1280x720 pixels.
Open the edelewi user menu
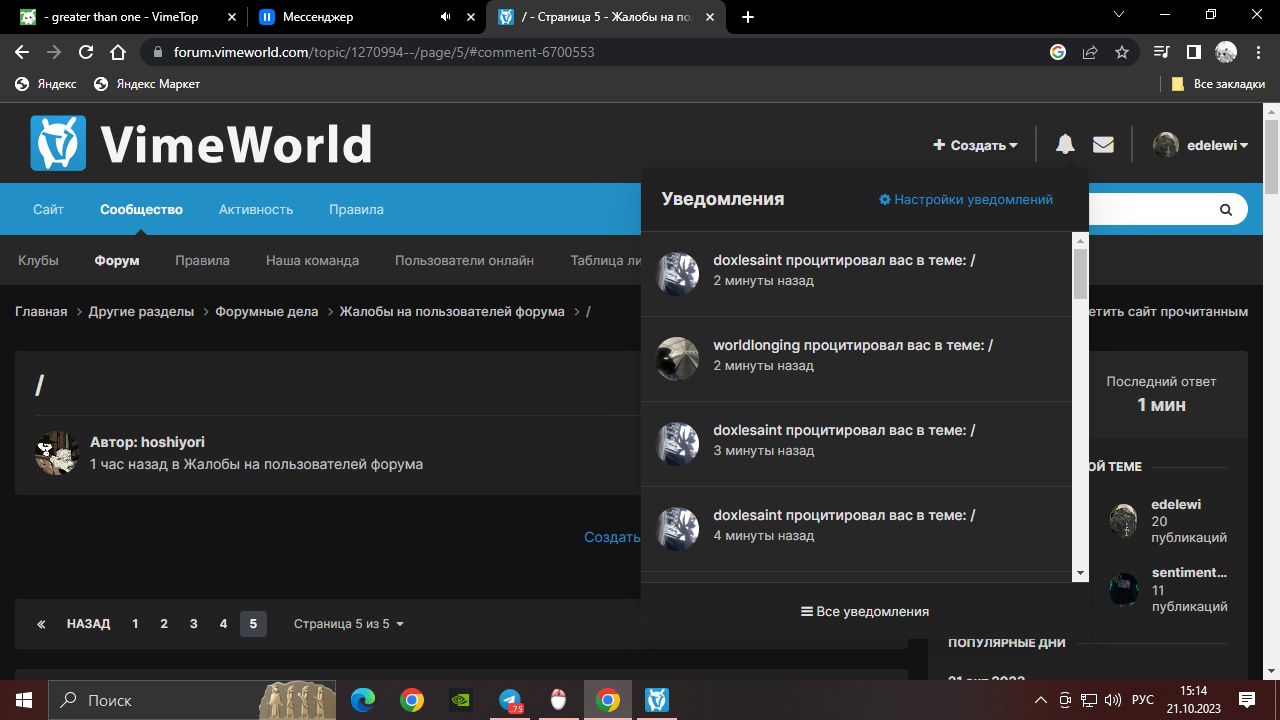tap(1200, 145)
